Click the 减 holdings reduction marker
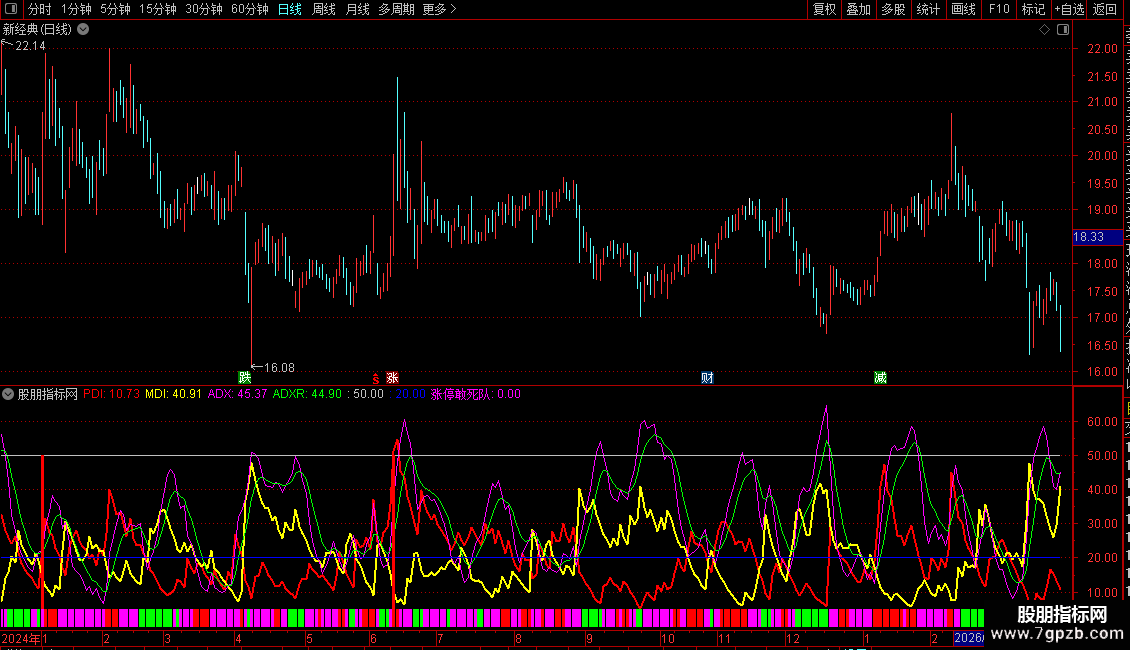The height and width of the screenshot is (650, 1130). click(880, 378)
